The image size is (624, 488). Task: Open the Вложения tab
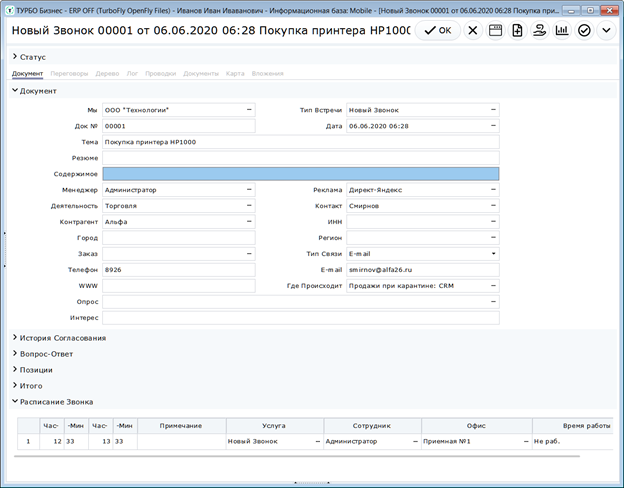[x=267, y=74]
